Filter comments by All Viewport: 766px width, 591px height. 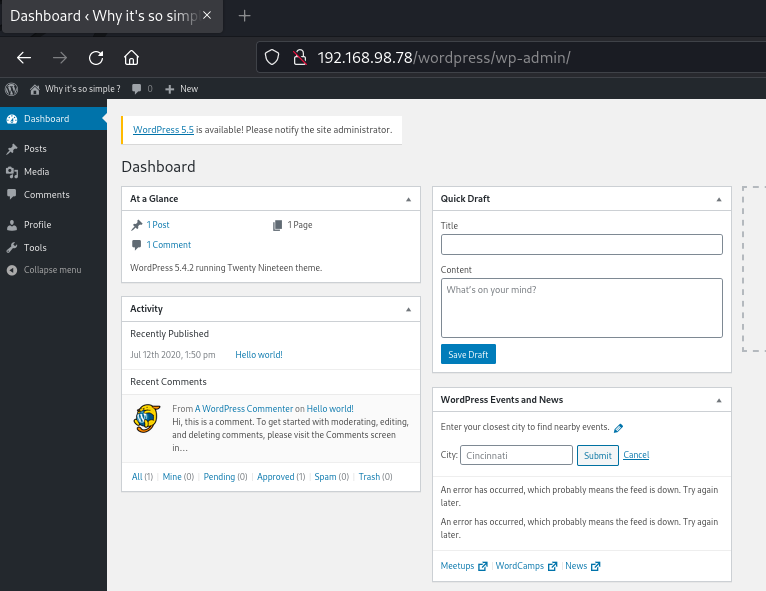137,477
